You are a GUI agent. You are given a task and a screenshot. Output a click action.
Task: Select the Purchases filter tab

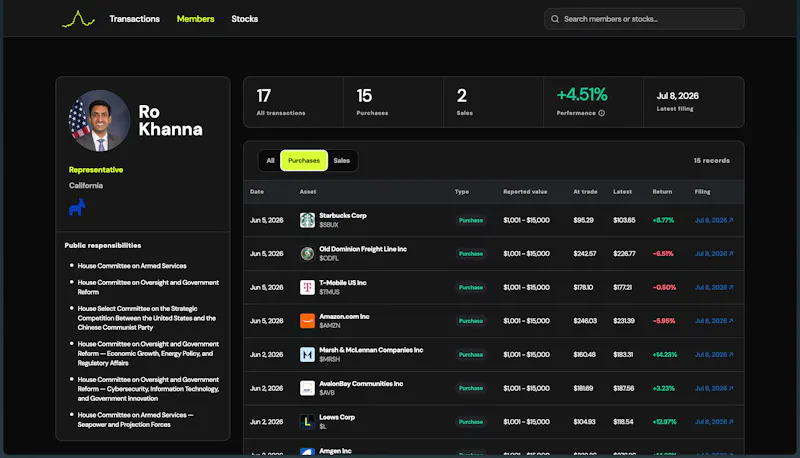tap(304, 161)
